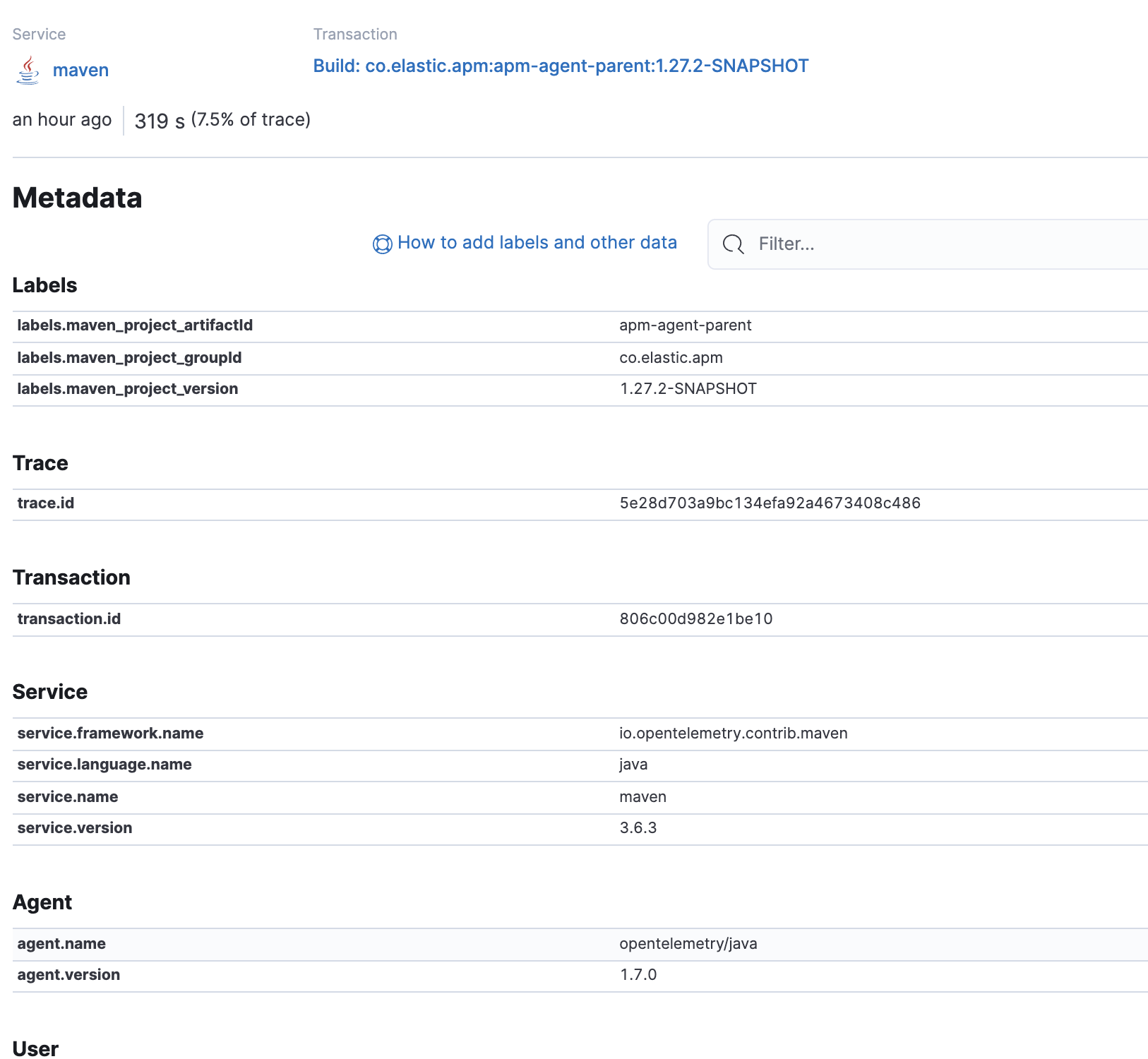
Task: Select the service.version key
Action: [x=75, y=828]
